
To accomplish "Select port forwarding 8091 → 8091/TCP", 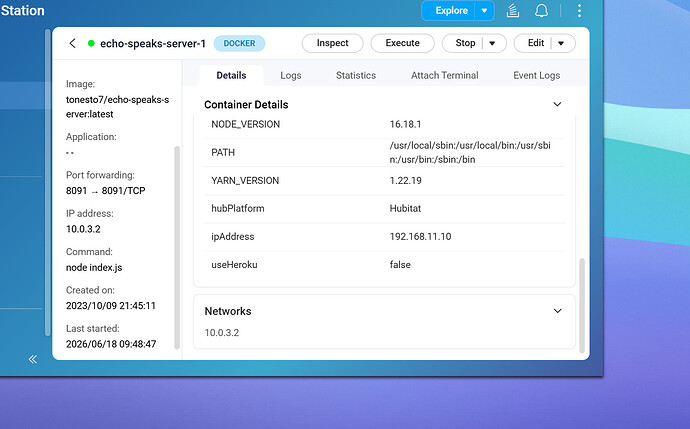I will tap(106, 191).
